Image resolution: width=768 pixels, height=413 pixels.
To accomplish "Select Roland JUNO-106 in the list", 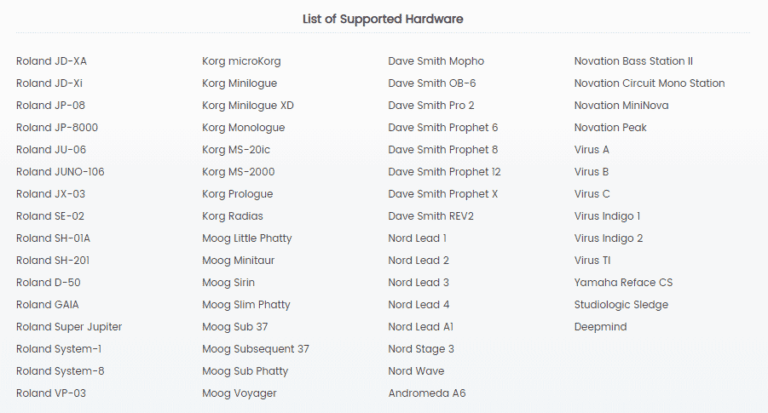I will point(60,172).
